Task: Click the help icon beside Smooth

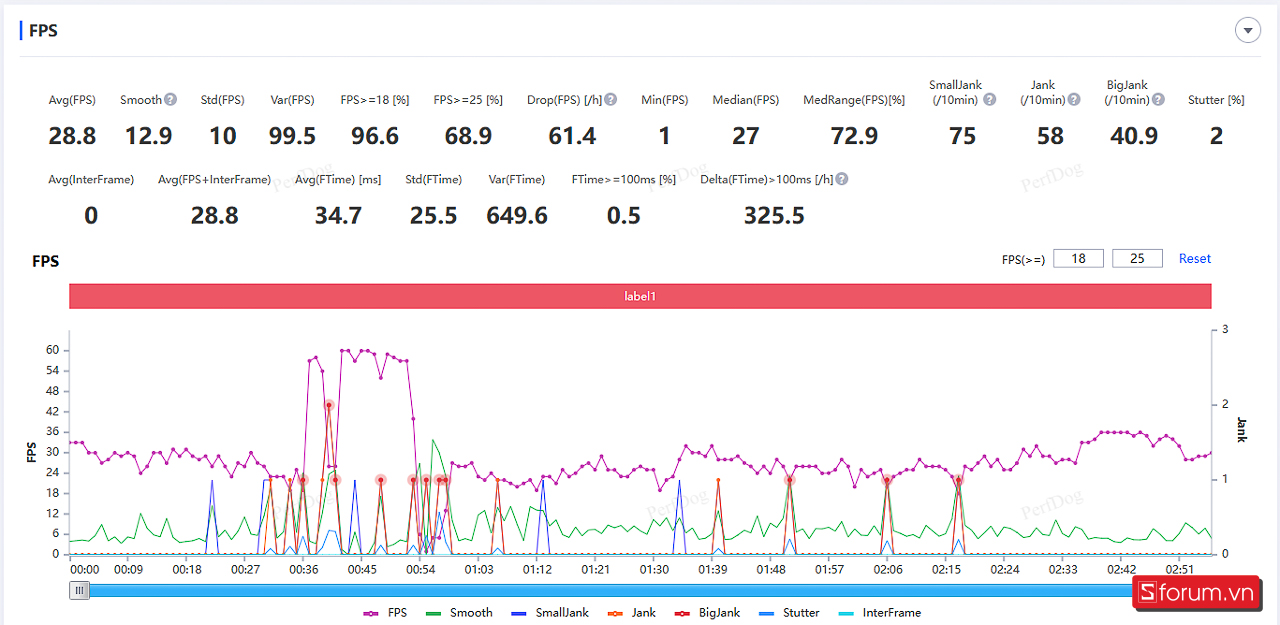Action: pyautogui.click(x=171, y=100)
